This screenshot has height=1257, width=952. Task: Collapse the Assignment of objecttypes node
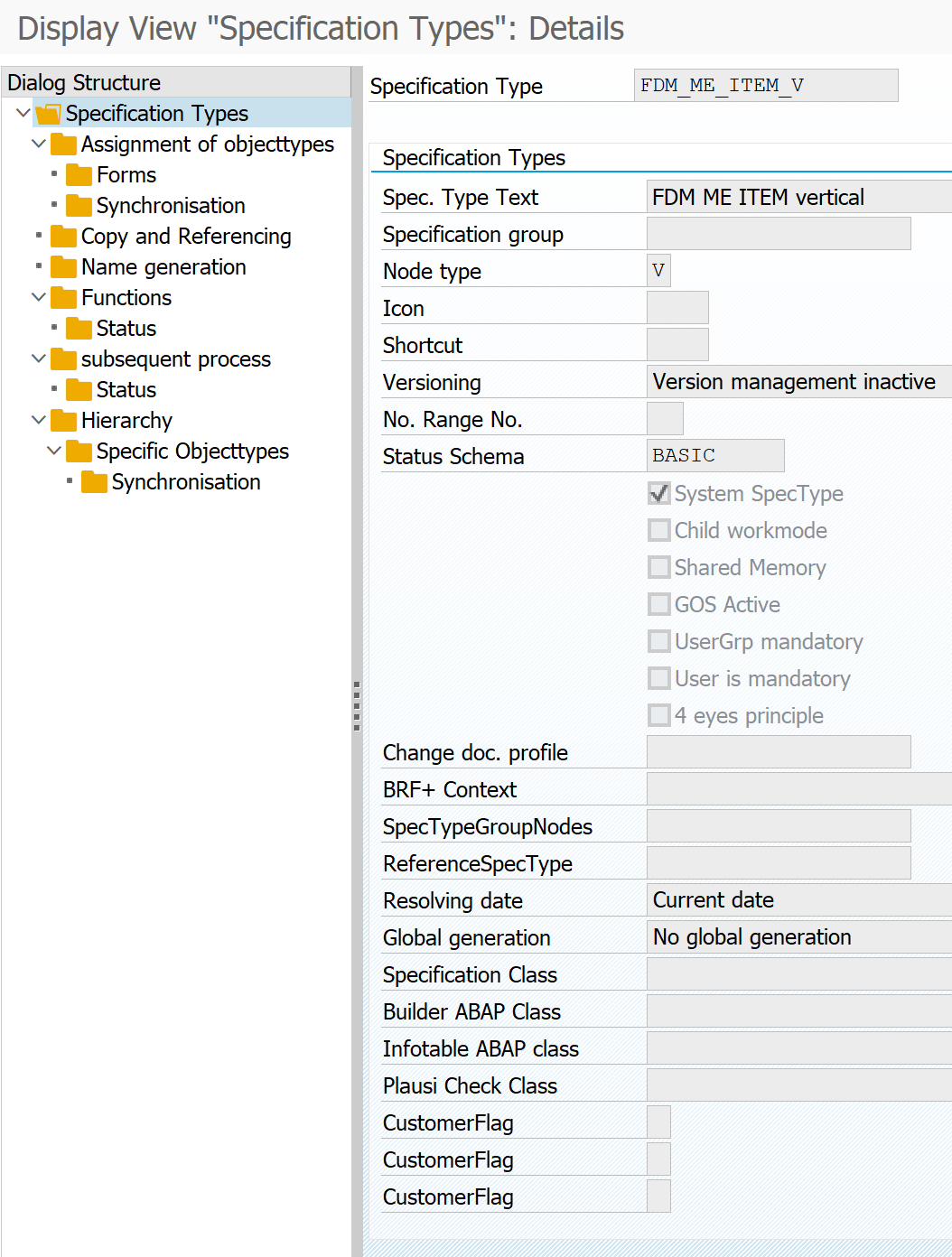[x=39, y=144]
